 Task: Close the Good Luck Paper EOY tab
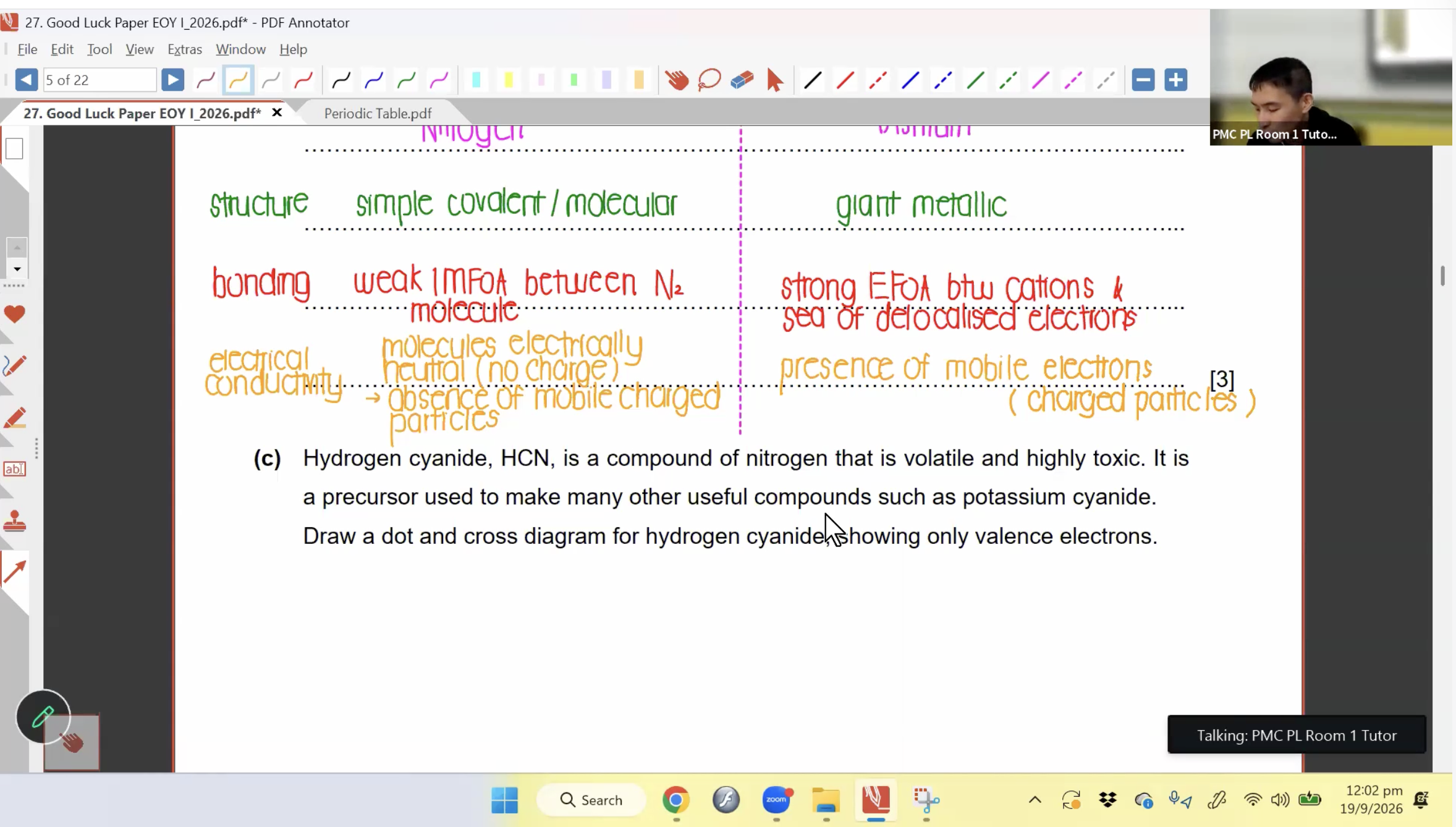277,112
